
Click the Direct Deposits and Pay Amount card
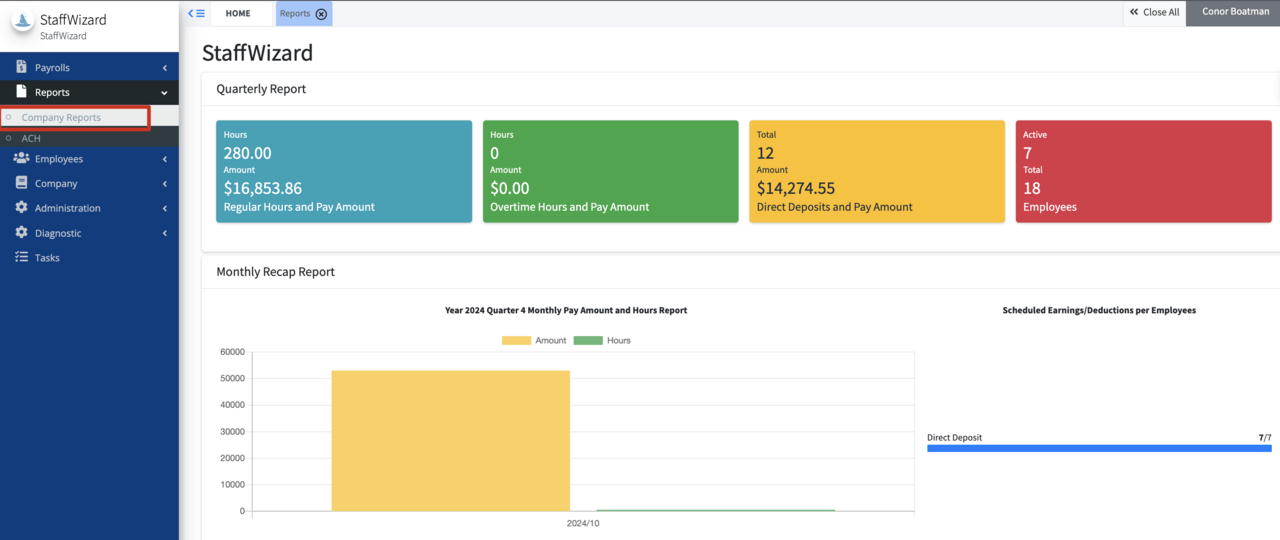[877, 171]
